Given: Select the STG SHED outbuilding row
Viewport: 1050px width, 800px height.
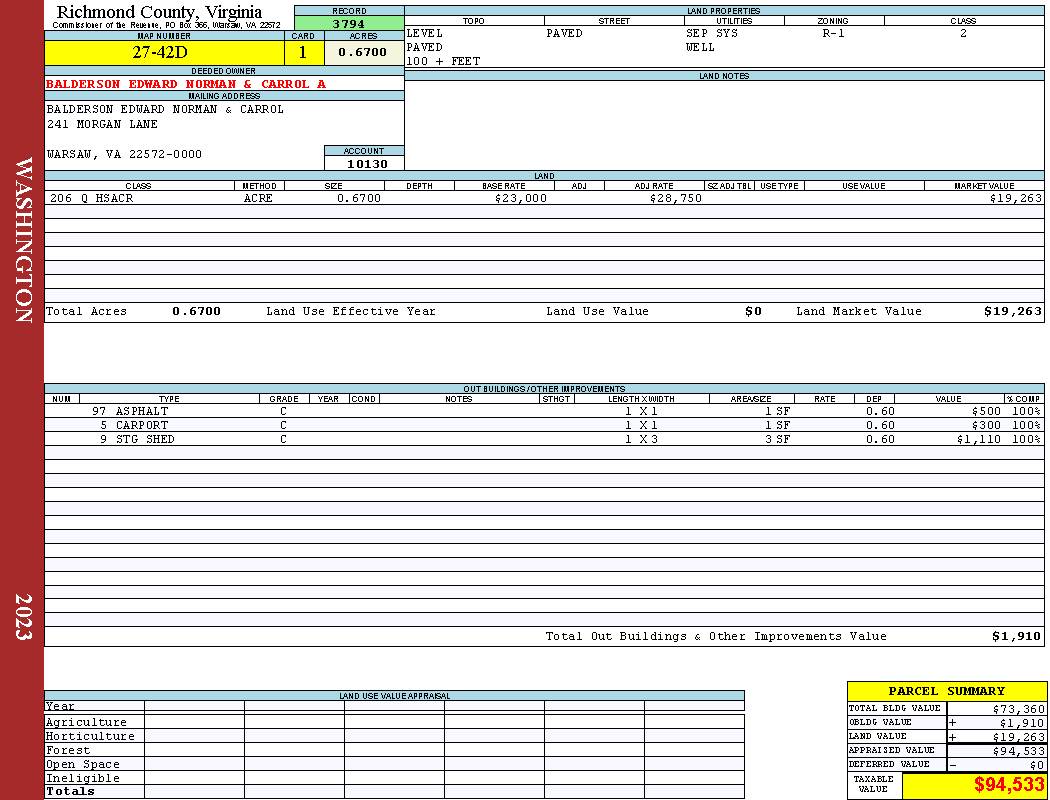Looking at the screenshot, I should point(544,439).
